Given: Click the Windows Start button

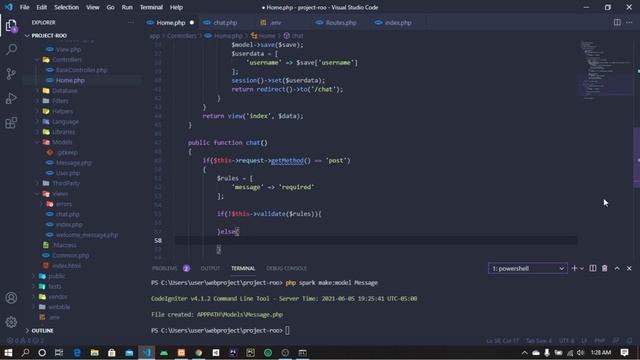Looking at the screenshot, I should (x=8, y=353).
